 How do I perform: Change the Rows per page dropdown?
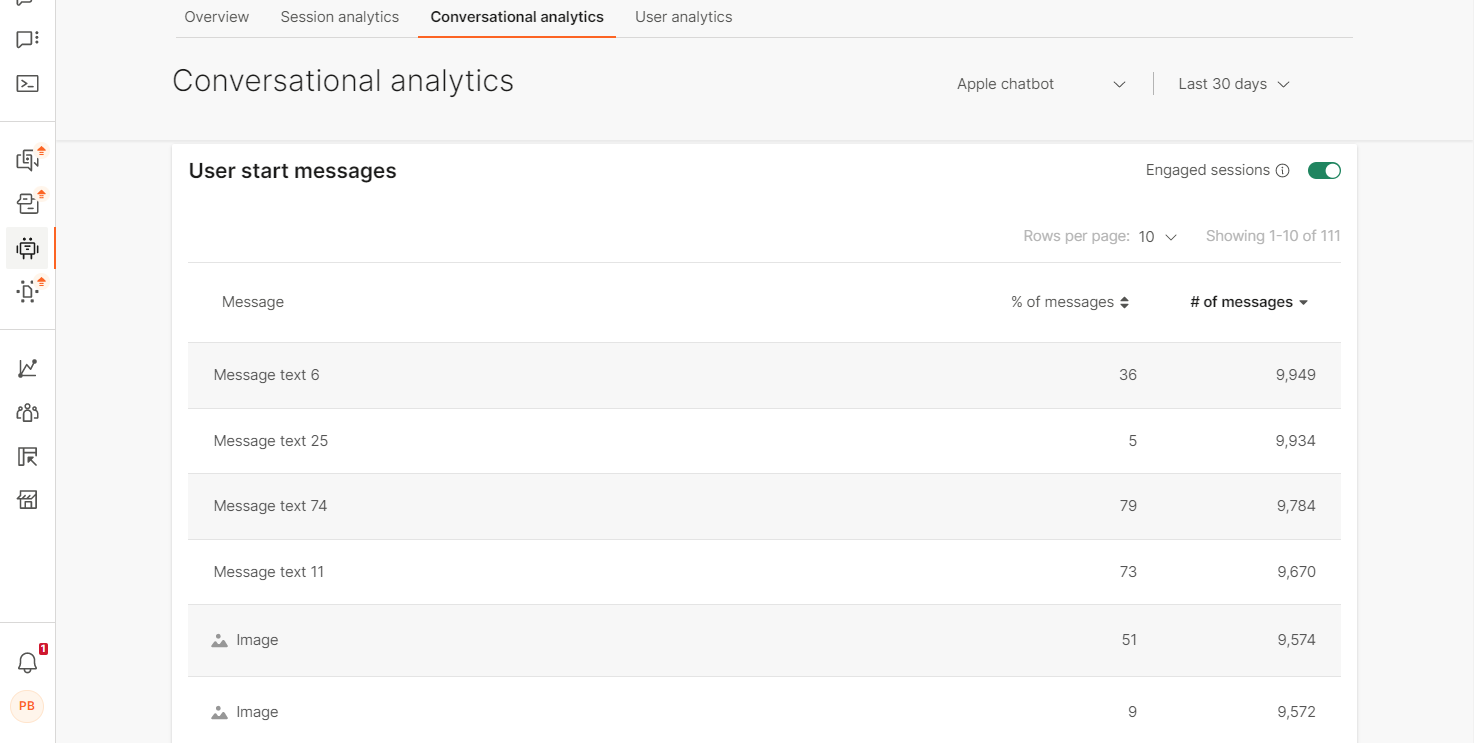coord(1158,237)
